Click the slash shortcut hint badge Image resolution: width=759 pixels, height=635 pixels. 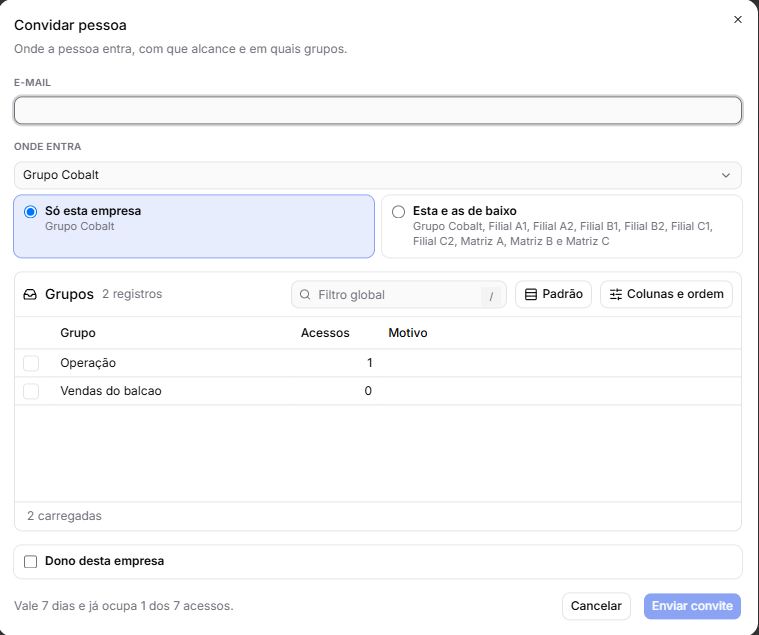(491, 296)
